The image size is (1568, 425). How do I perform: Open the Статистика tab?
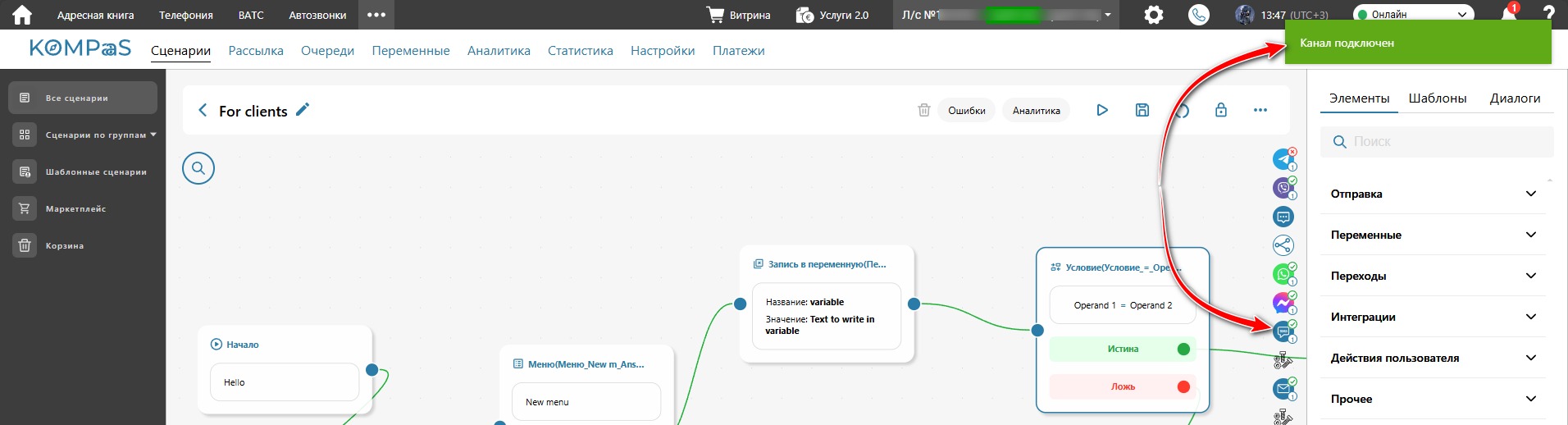click(581, 50)
